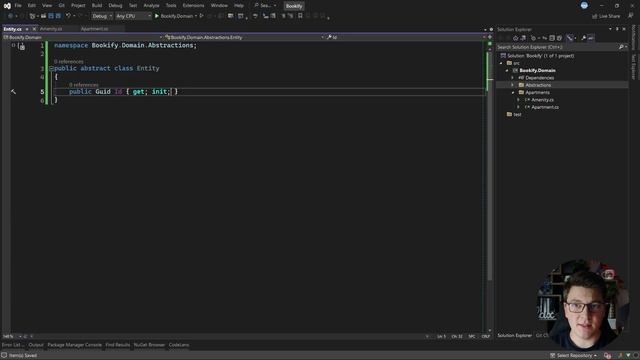Screen dimensions: 640x360
Task: Open the Package Manager Console tab
Action: click(x=74, y=345)
